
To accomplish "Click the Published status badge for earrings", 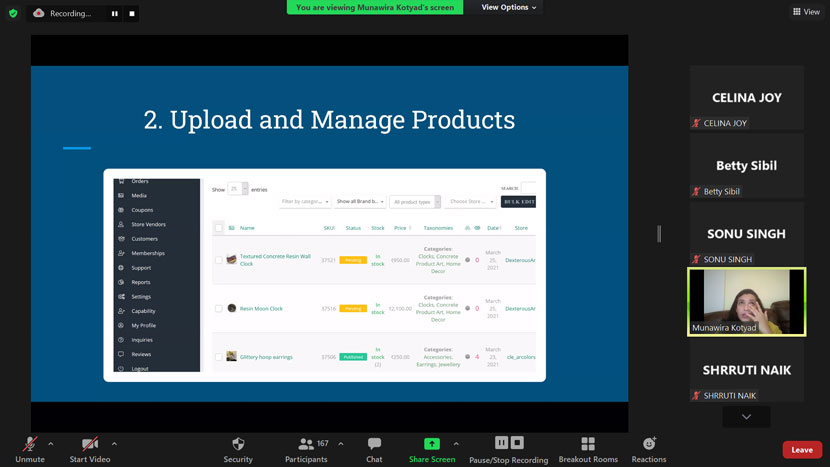I will [353, 357].
